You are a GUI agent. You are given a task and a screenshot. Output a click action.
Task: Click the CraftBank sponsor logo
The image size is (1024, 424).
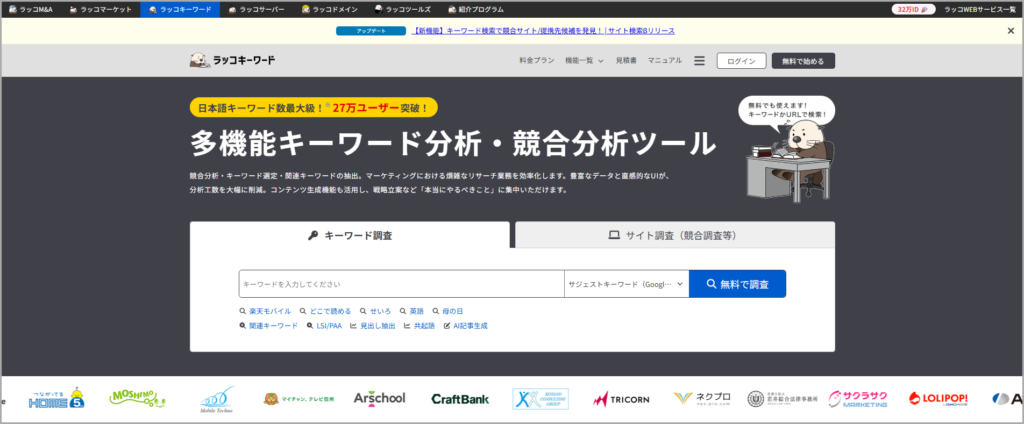460,399
